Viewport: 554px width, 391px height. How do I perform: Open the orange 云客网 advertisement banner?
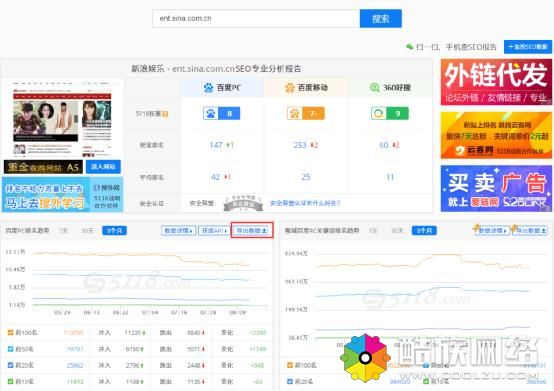496,135
